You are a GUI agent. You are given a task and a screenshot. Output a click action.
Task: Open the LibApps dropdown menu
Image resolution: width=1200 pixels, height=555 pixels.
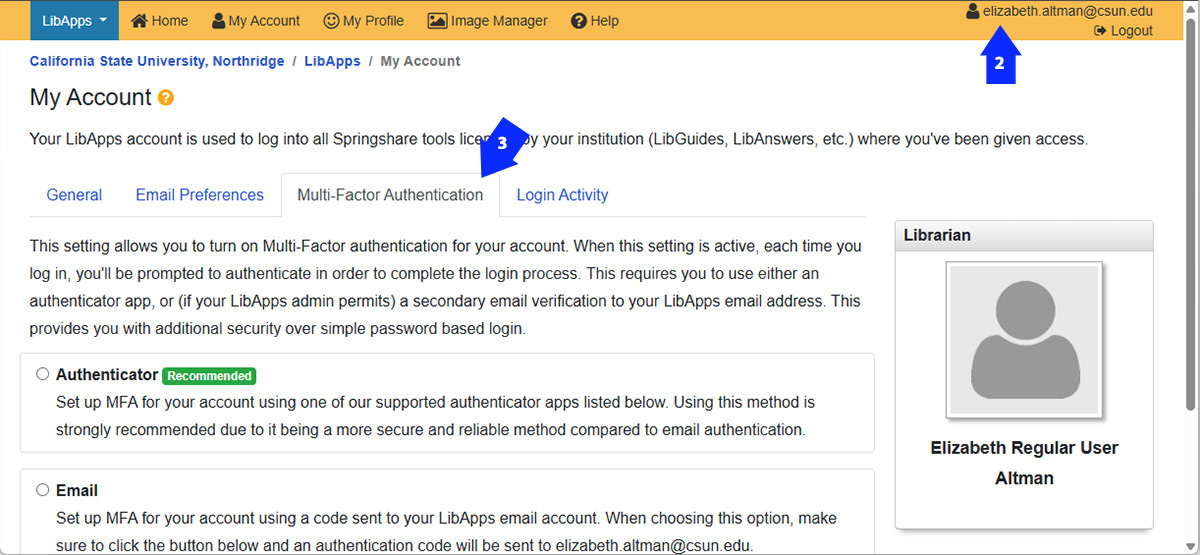coord(74,21)
